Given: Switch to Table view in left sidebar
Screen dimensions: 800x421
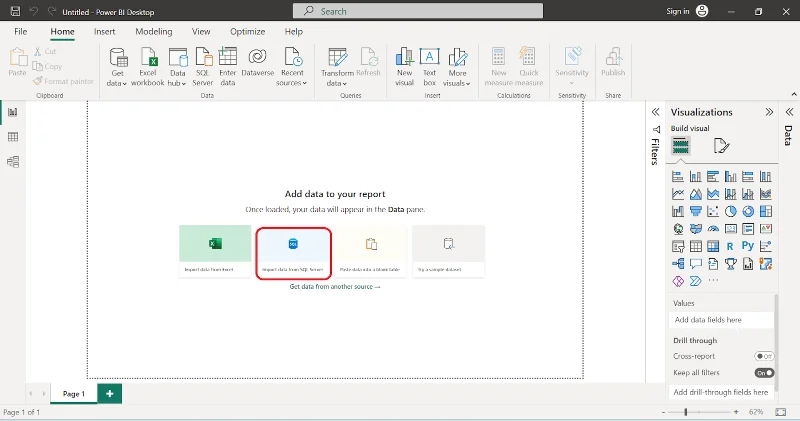Looking at the screenshot, I should coord(13,137).
